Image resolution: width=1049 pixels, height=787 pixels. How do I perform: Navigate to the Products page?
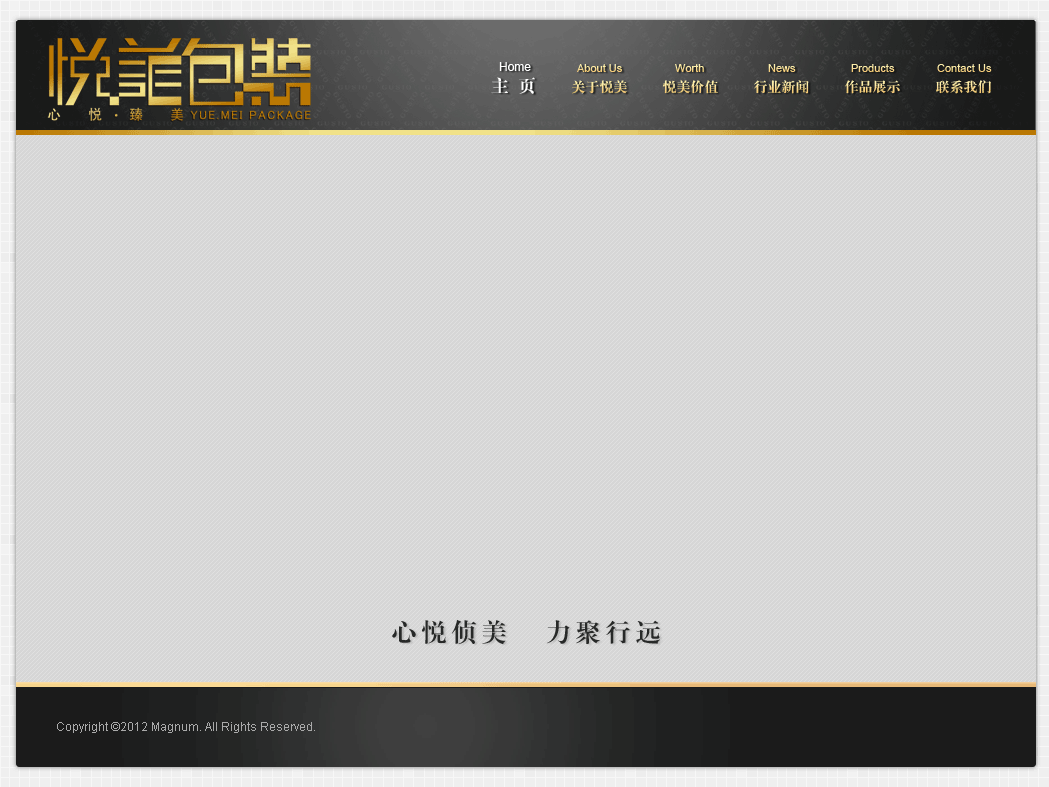(x=872, y=68)
